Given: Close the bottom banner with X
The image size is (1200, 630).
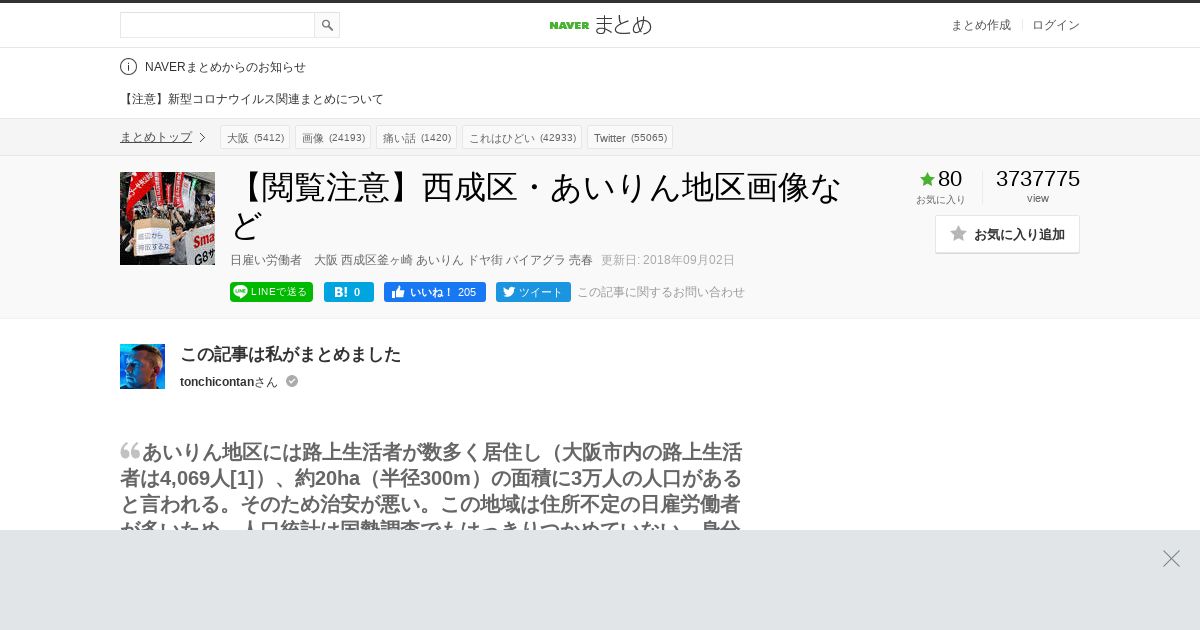Looking at the screenshot, I should (1171, 558).
